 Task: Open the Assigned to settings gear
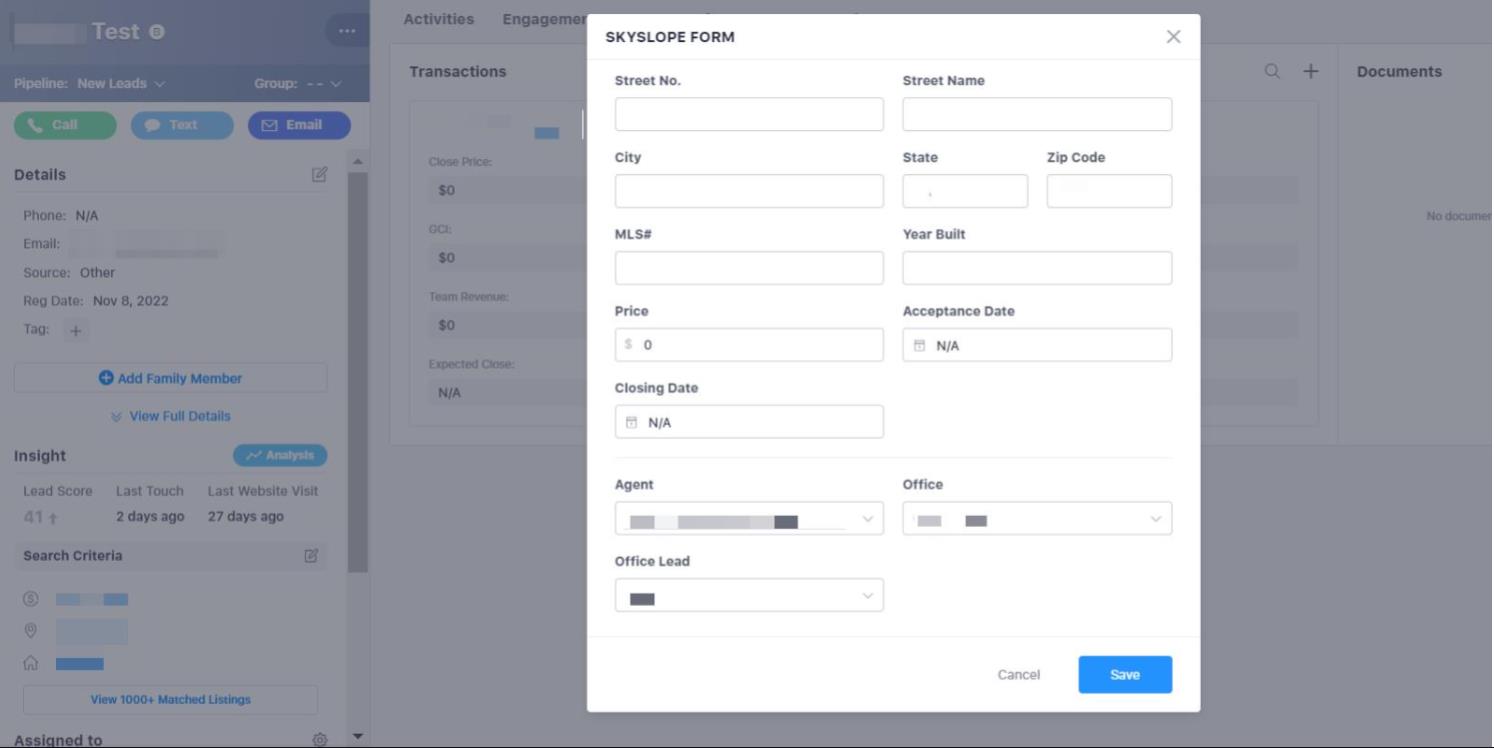[x=319, y=740]
